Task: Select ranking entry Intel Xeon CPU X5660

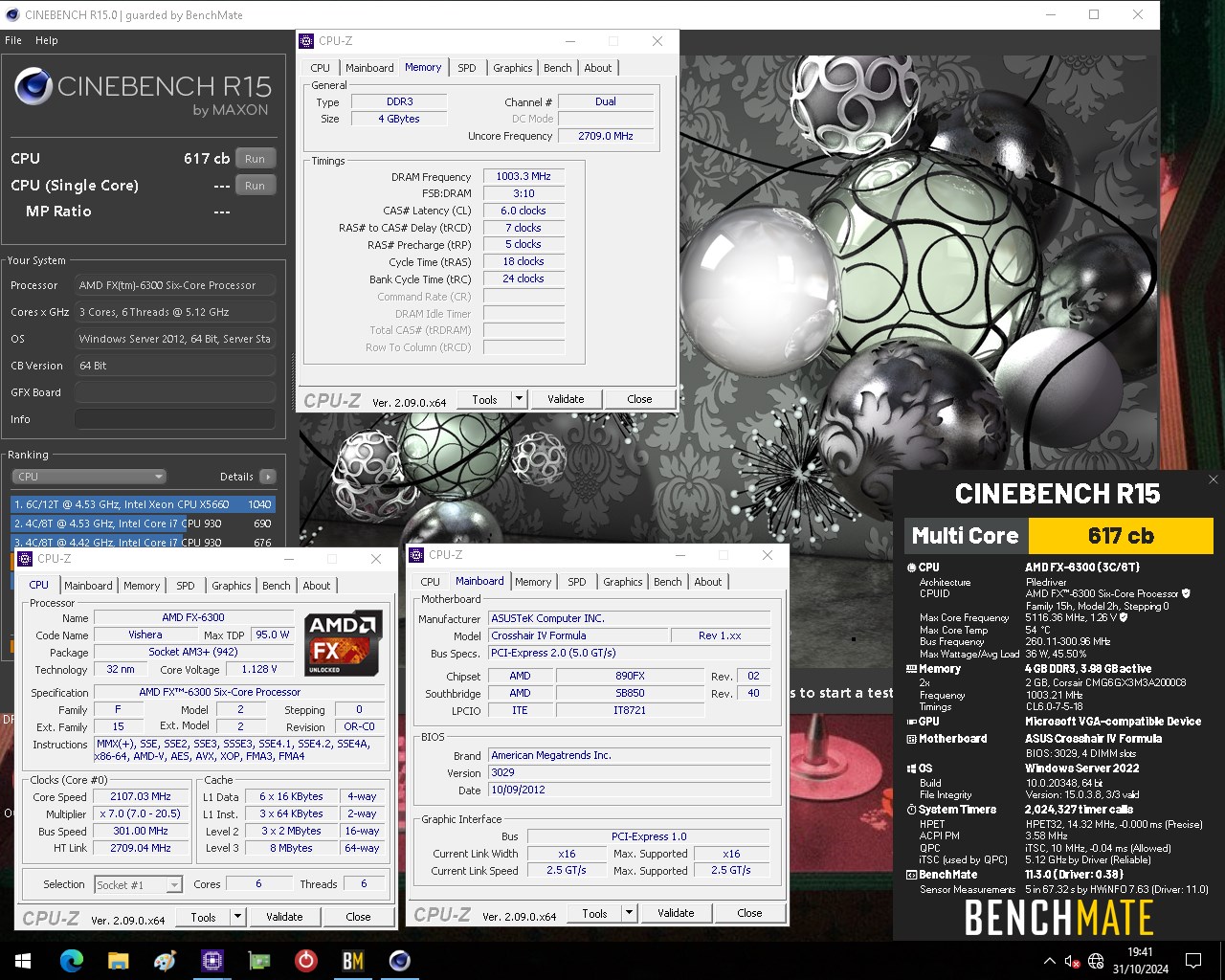Action: (x=143, y=504)
